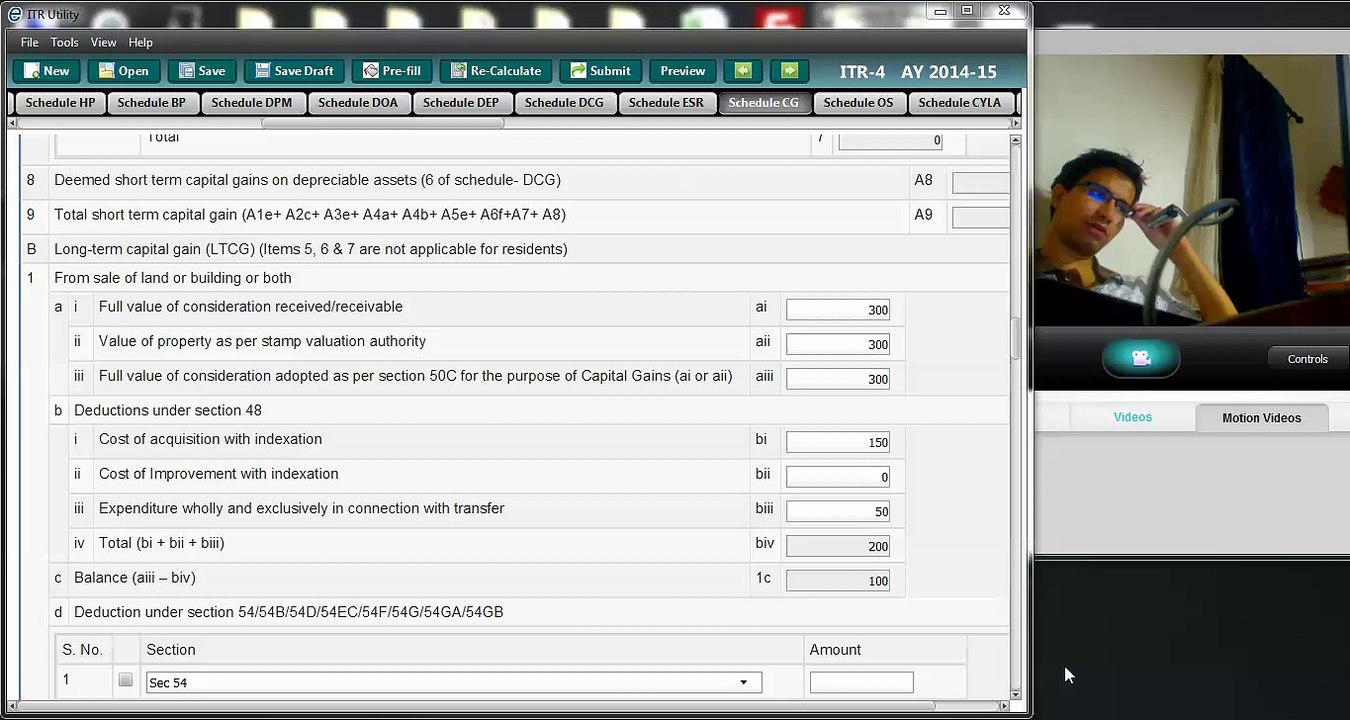Go to previous schedule with green left arrow
The width and height of the screenshot is (1350, 720).
[743, 71]
